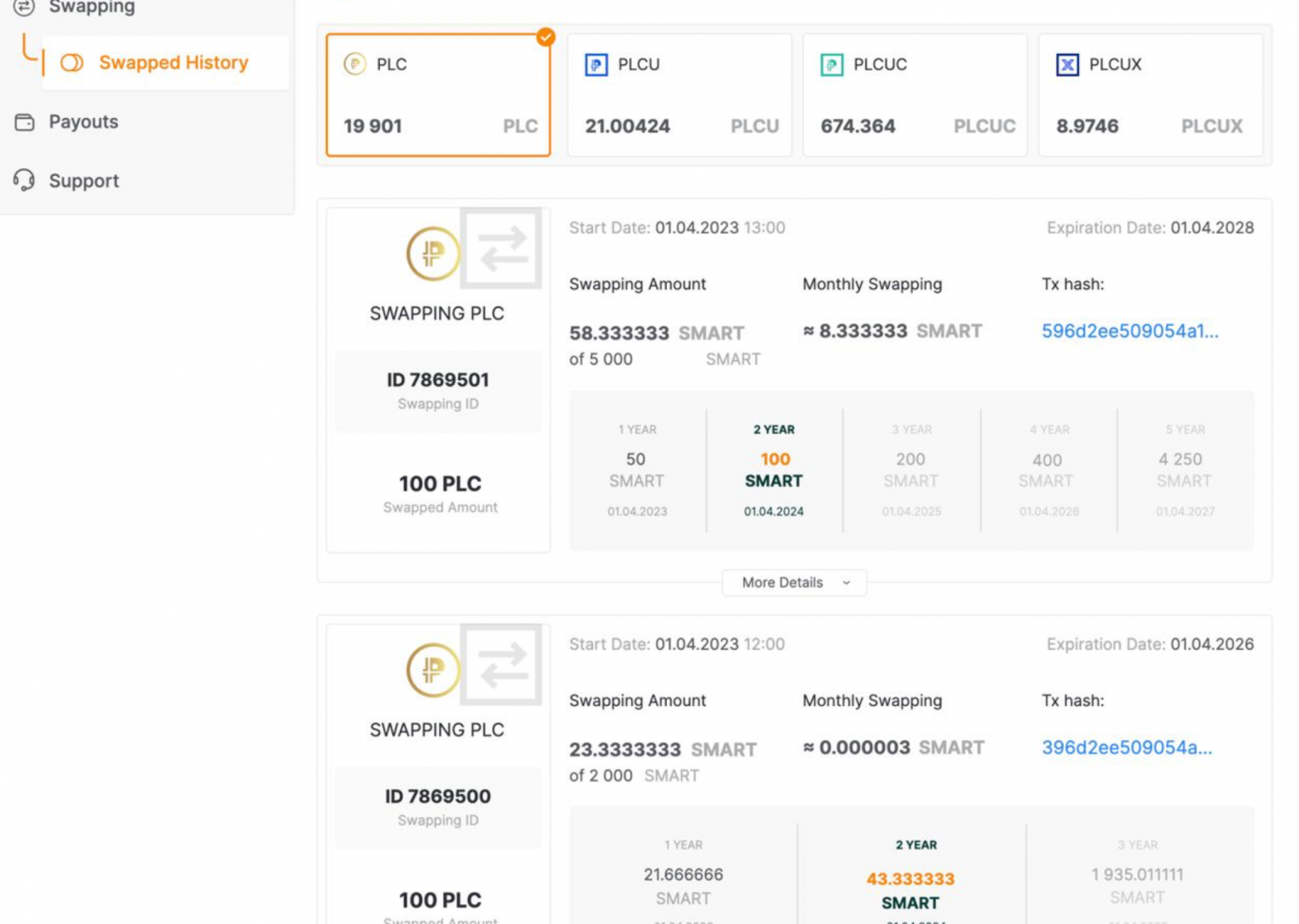Click the Payouts wallet icon

point(25,122)
